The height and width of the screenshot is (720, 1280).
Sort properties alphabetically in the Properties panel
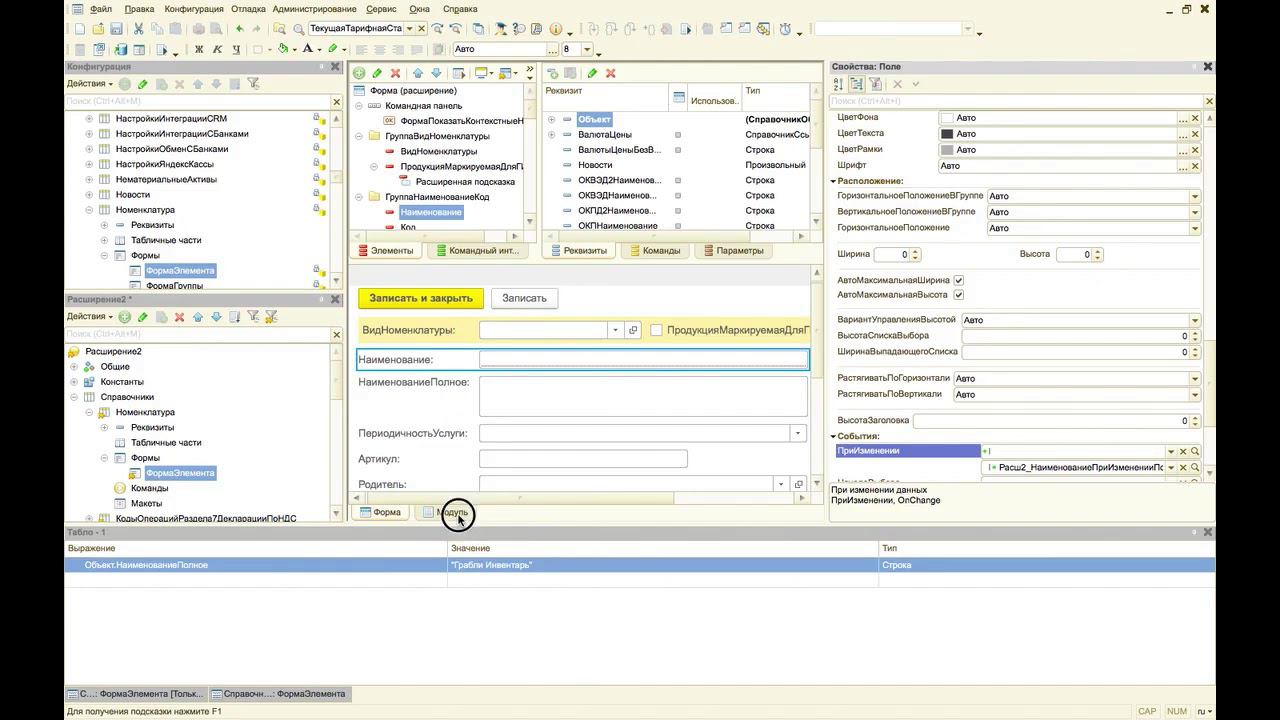pos(838,85)
